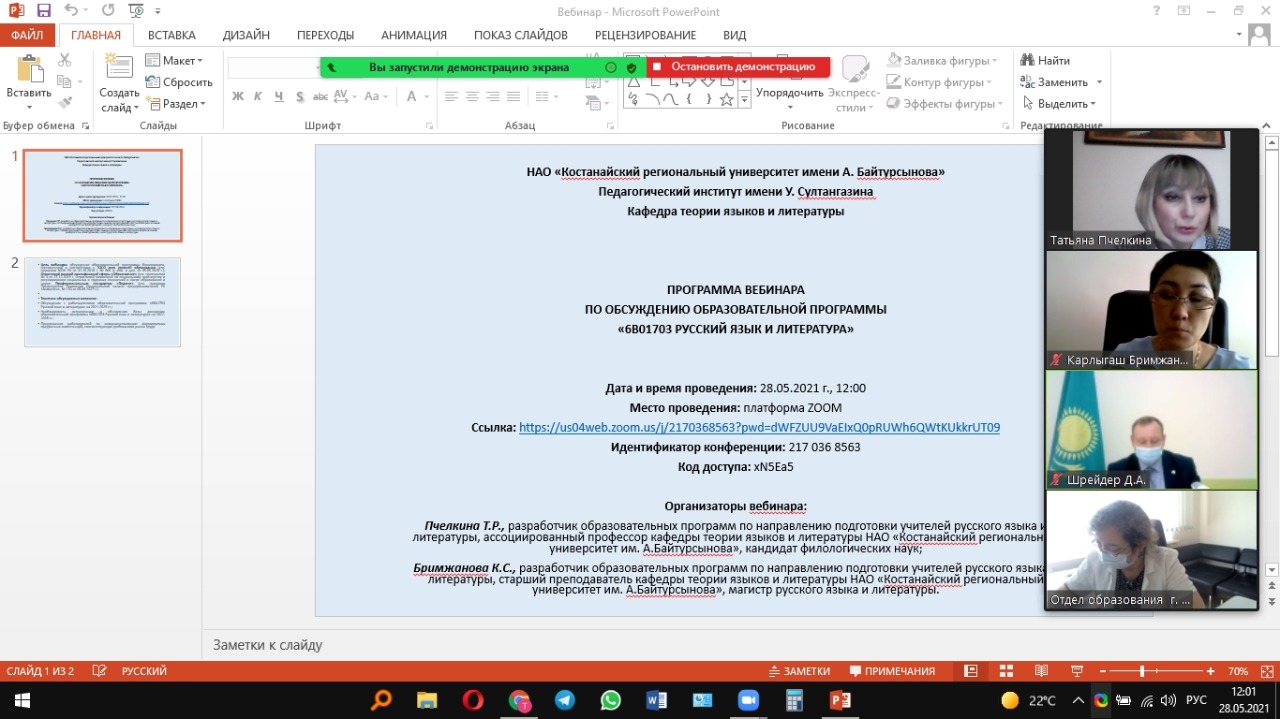The image size is (1280, 719).
Task: Expand the Выделить select dropdown
Action: (x=1058, y=104)
